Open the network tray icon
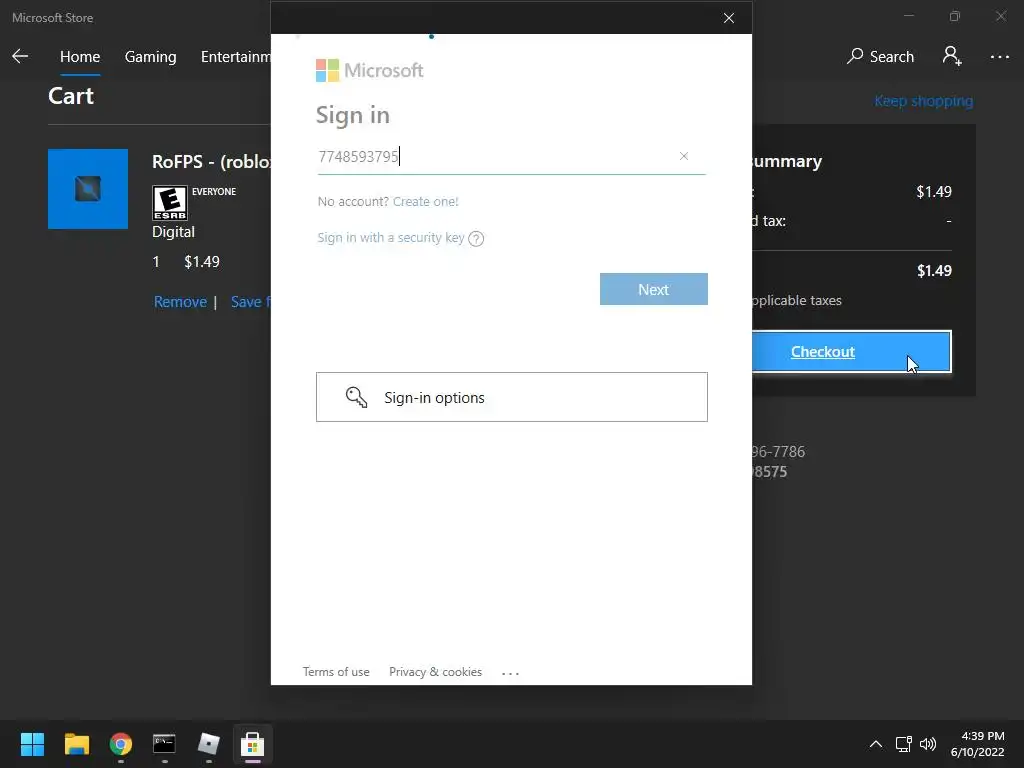1024x768 pixels. [904, 744]
